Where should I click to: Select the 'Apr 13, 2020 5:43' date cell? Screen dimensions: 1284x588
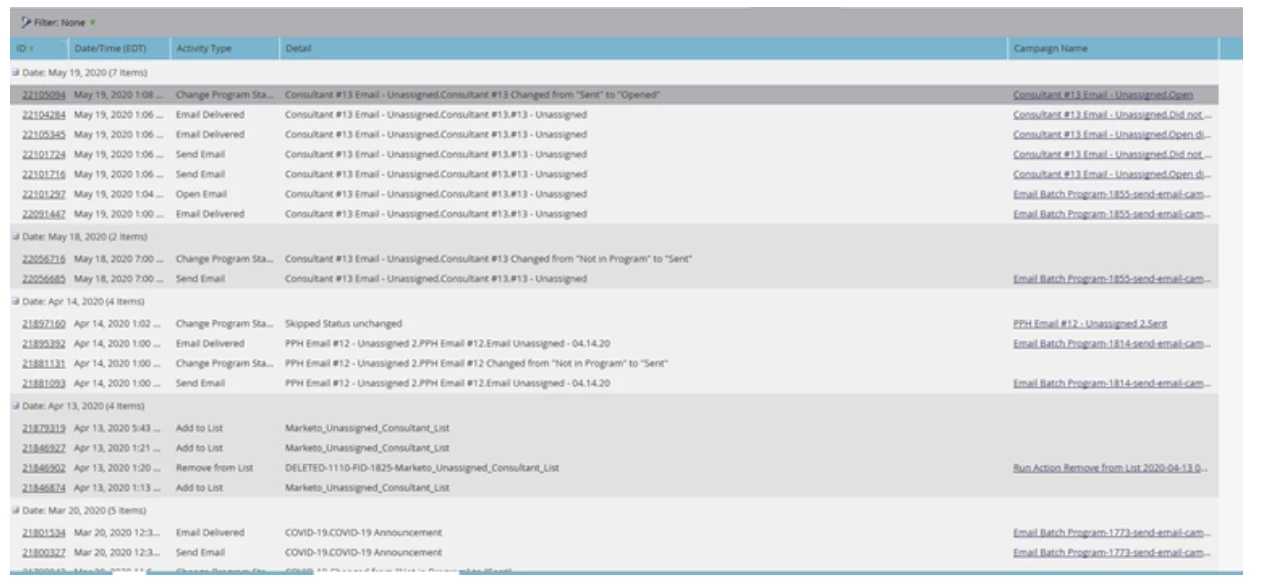116,428
